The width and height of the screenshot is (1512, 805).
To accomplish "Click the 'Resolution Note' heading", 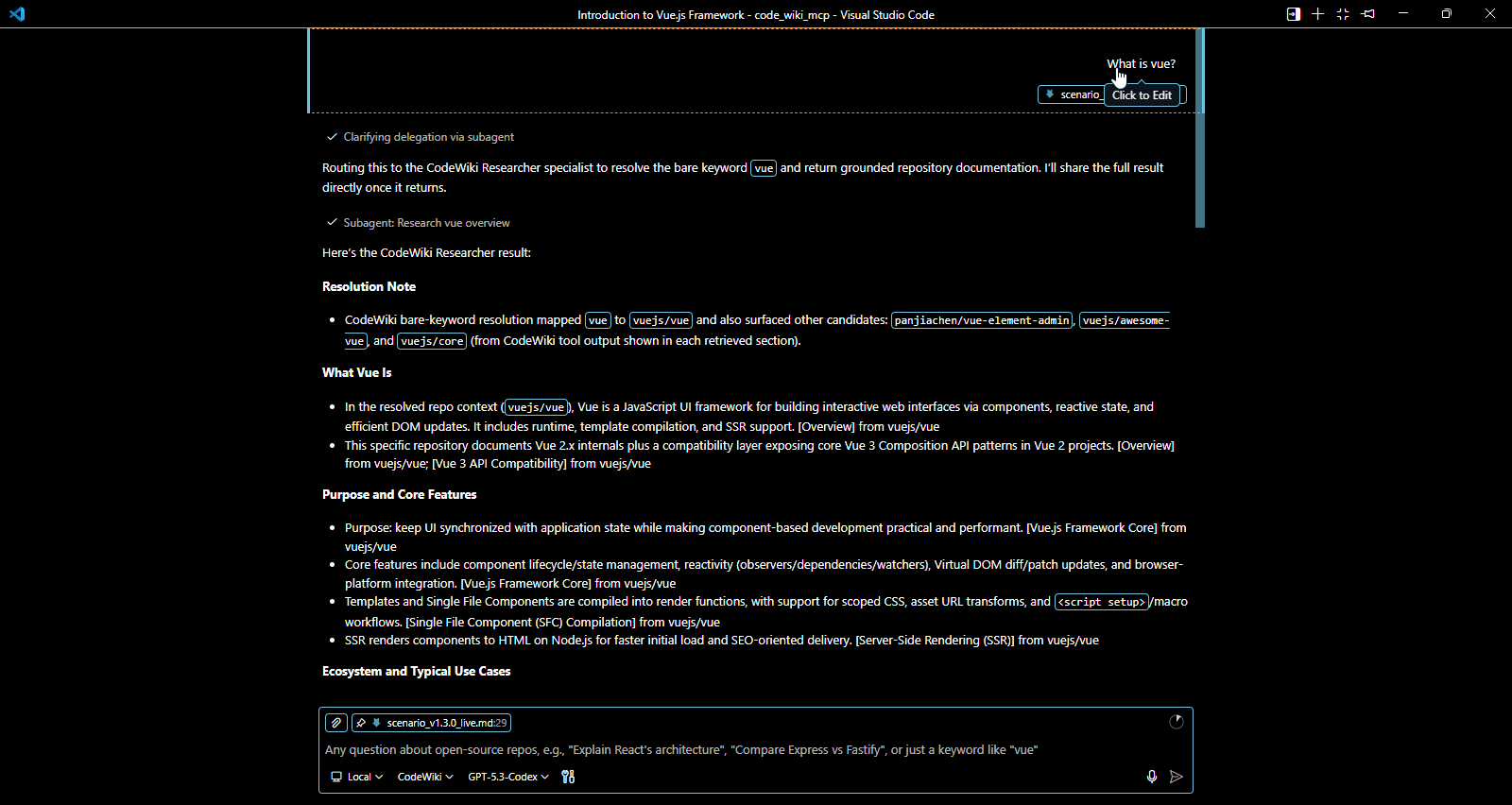I will point(369,286).
